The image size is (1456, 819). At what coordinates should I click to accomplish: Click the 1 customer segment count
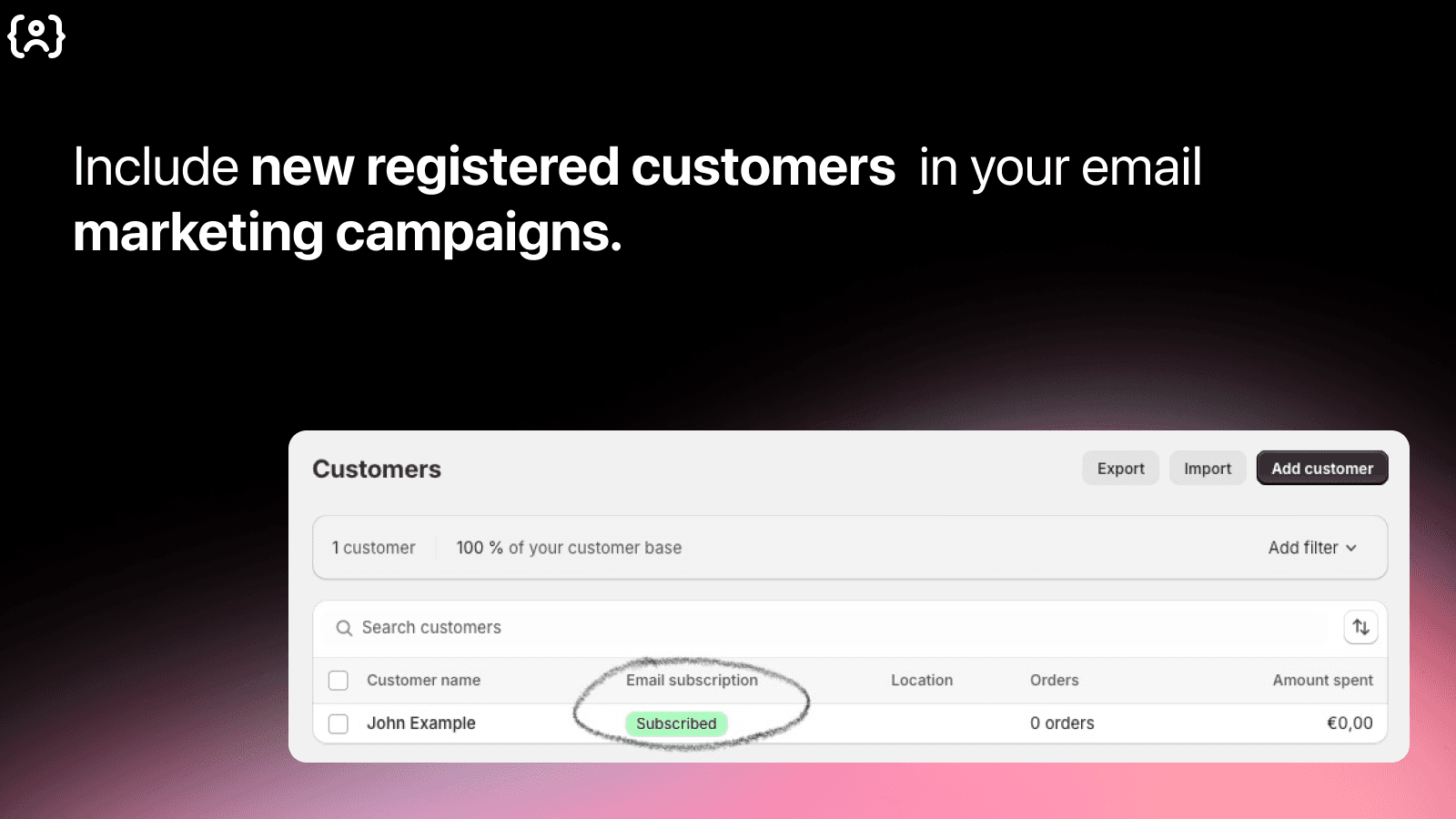pyautogui.click(x=373, y=548)
